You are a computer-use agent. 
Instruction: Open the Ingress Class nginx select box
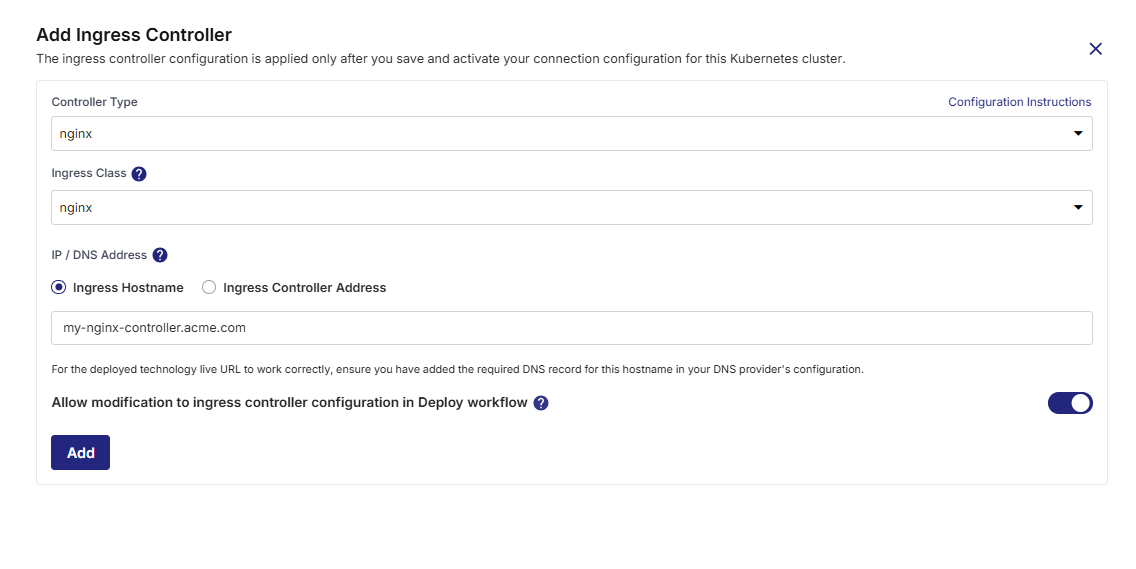(x=572, y=207)
